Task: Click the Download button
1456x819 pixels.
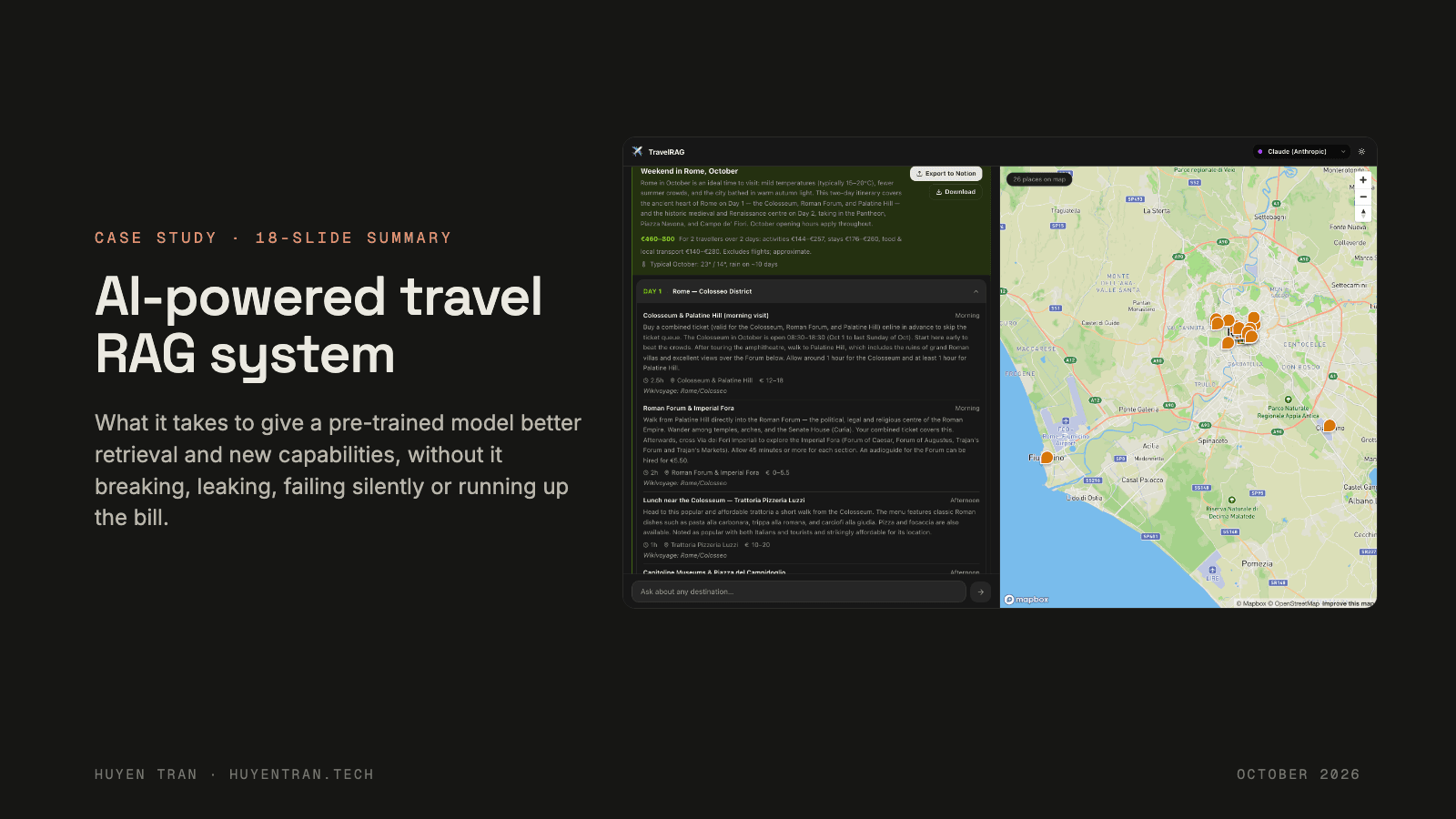Action: point(955,192)
